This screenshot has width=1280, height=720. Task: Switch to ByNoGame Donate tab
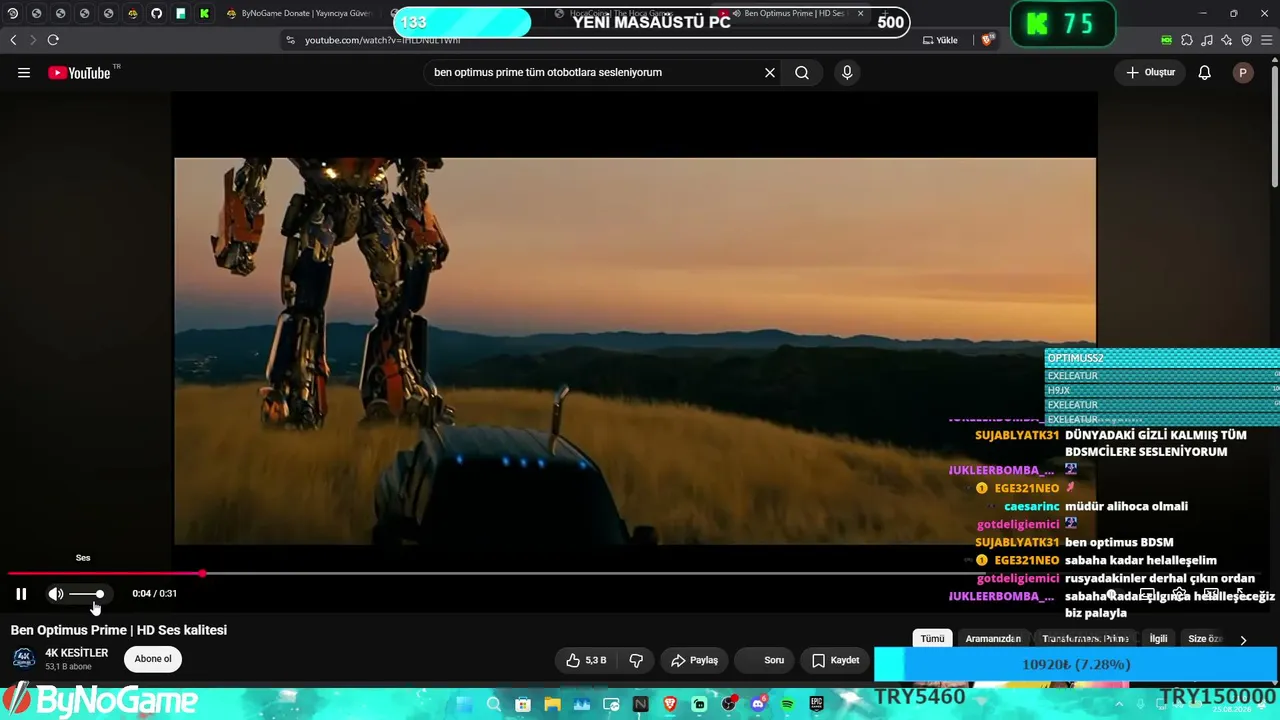point(298,14)
